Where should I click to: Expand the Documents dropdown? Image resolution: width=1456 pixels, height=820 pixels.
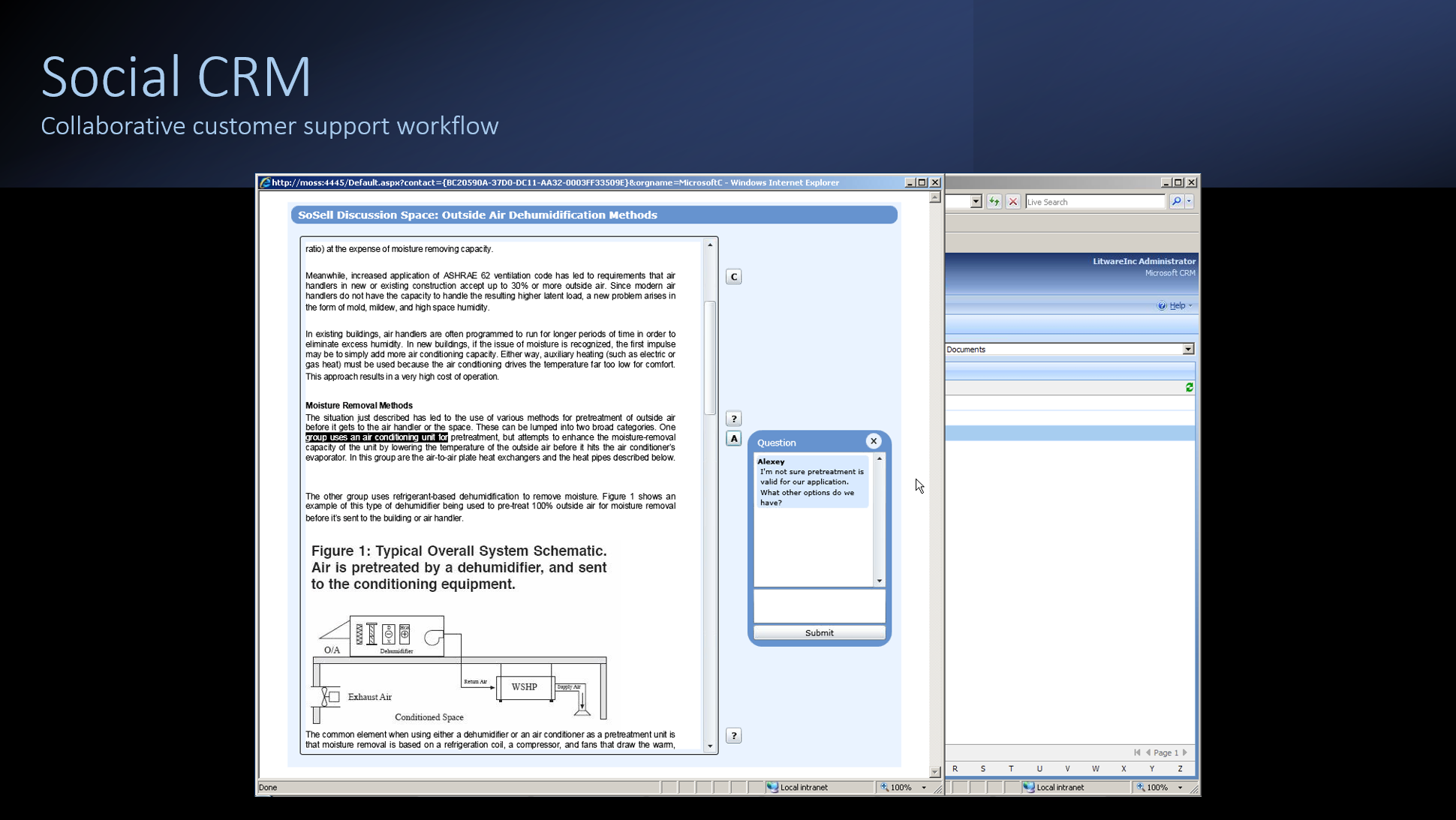pyautogui.click(x=1187, y=350)
